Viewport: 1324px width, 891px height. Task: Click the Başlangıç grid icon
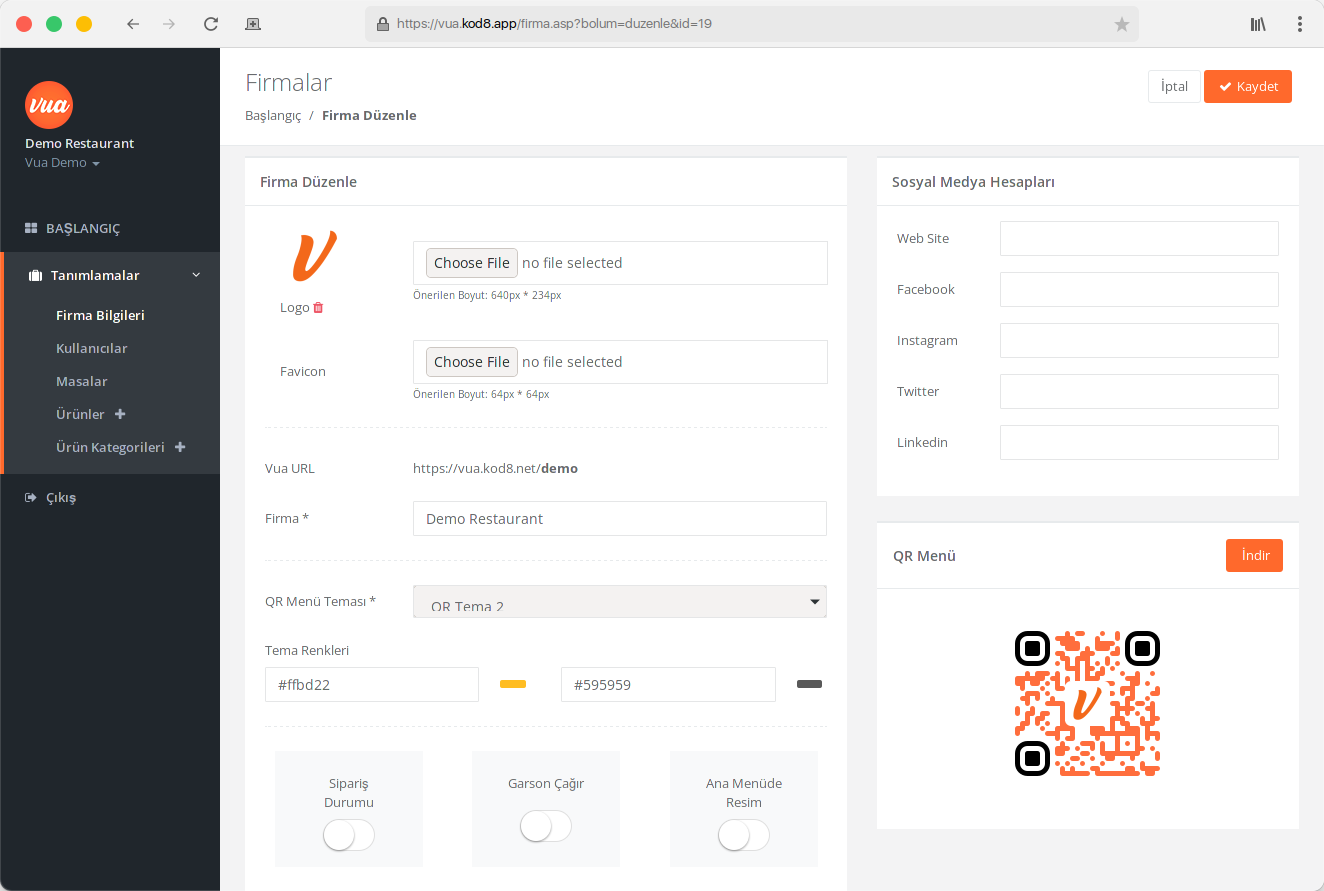[x=31, y=229]
